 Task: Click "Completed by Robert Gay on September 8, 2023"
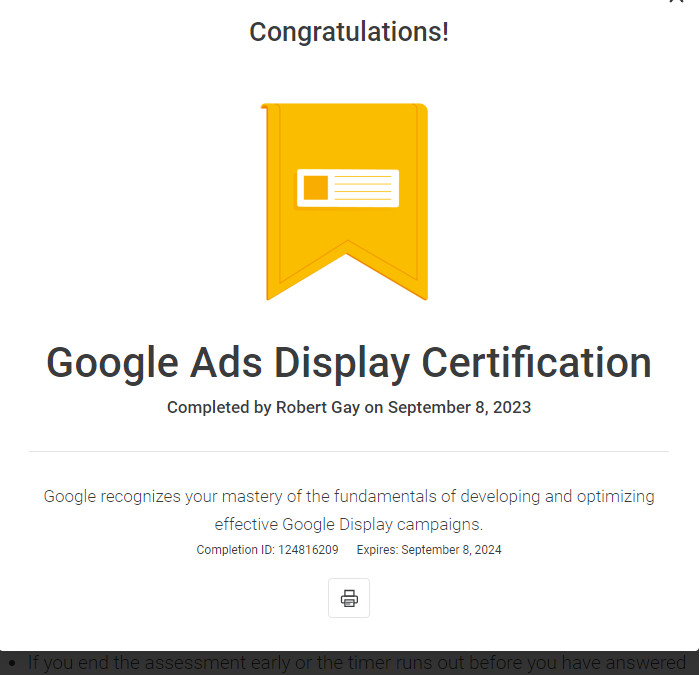349,407
